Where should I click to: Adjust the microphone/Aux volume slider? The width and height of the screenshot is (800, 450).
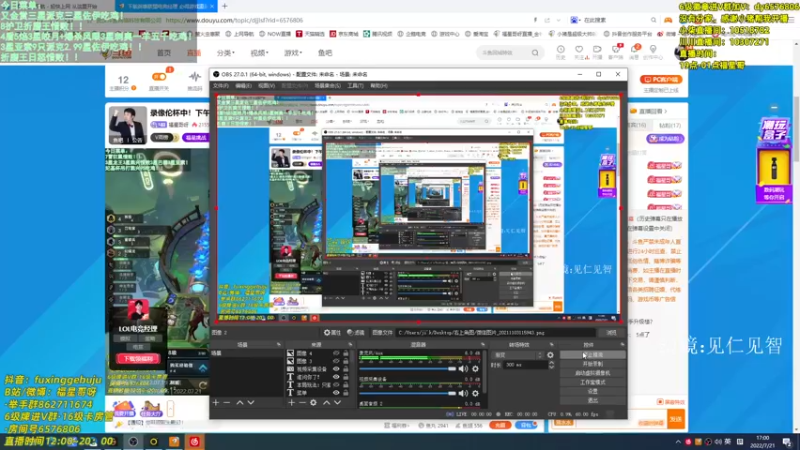[407, 369]
